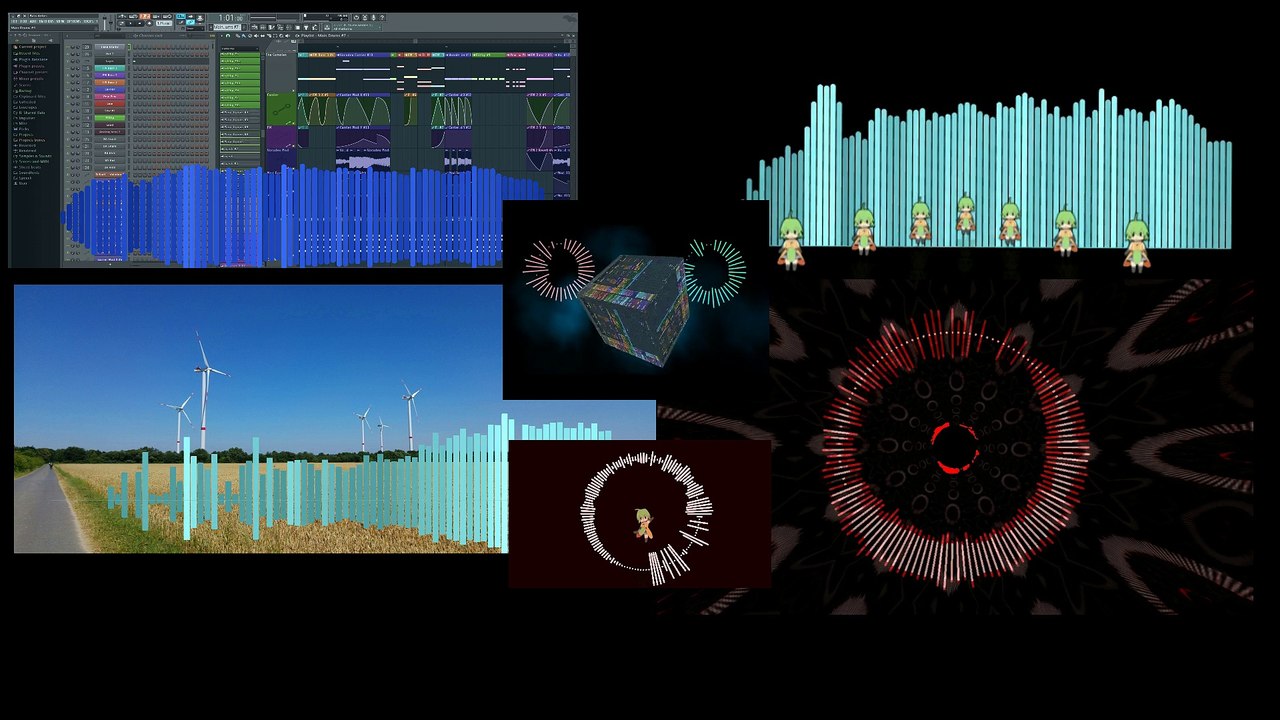The image size is (1280, 720).
Task: Expand the Mixer presets browser folder
Action: pyautogui.click(x=30, y=78)
